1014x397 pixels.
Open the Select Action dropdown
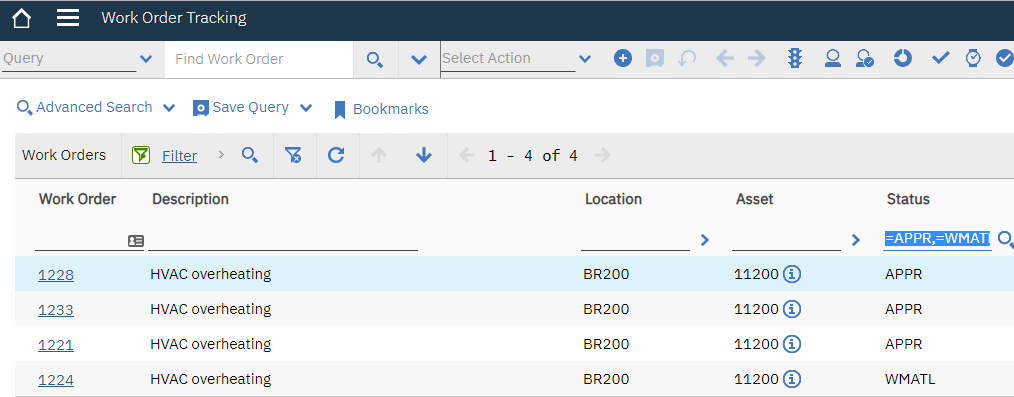(585, 59)
